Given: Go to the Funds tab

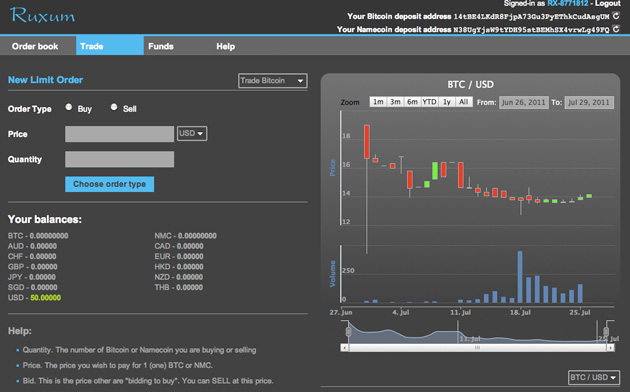Looking at the screenshot, I should click(x=161, y=46).
